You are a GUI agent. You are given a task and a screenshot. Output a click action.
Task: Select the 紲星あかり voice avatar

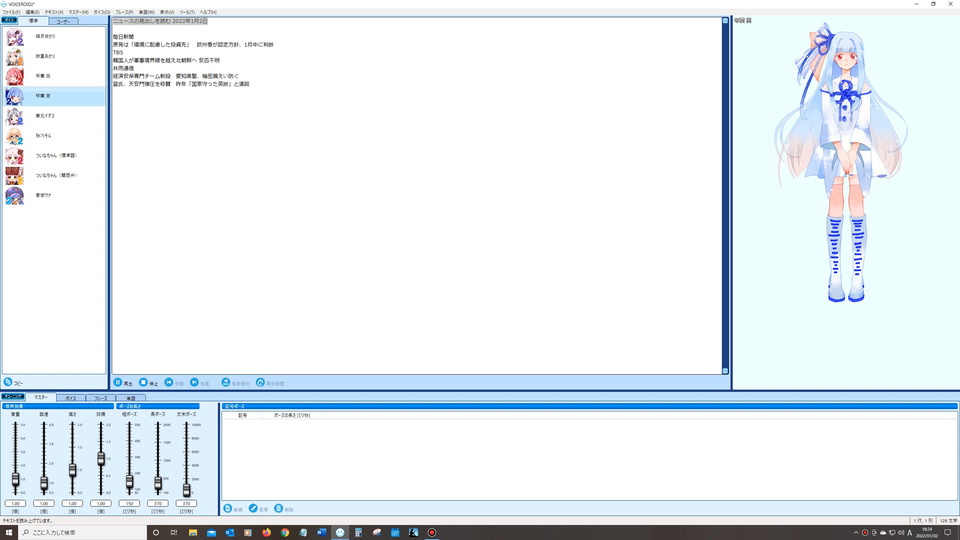(15, 56)
